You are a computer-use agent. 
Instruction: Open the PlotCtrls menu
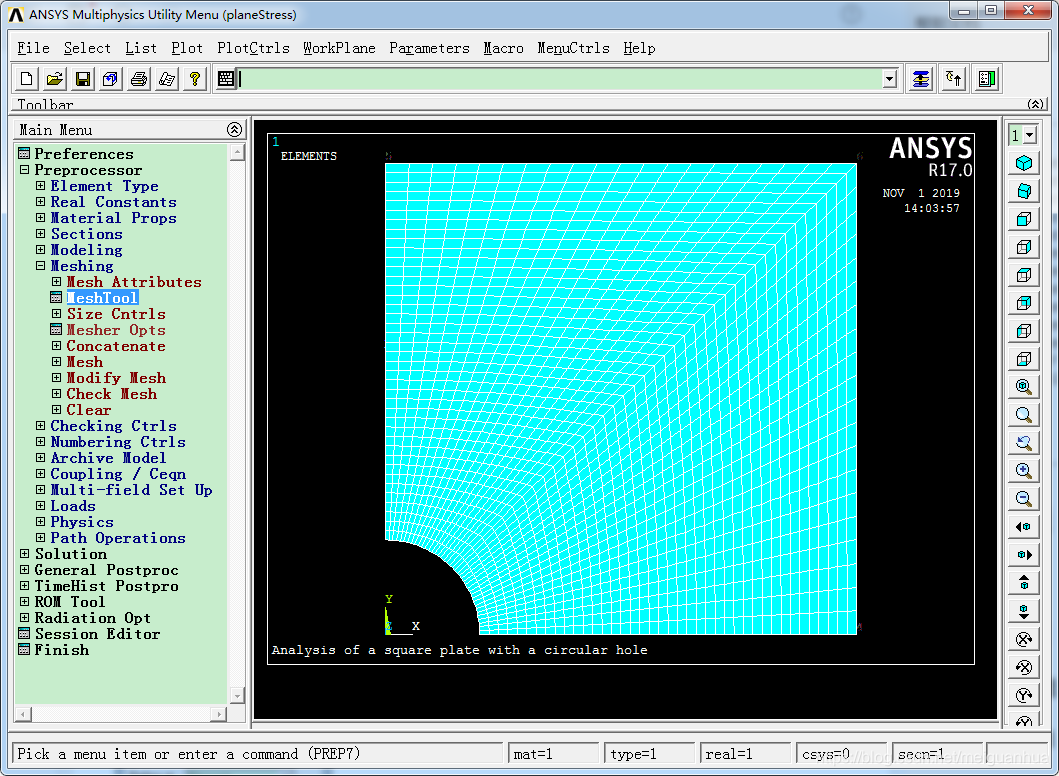(253, 48)
